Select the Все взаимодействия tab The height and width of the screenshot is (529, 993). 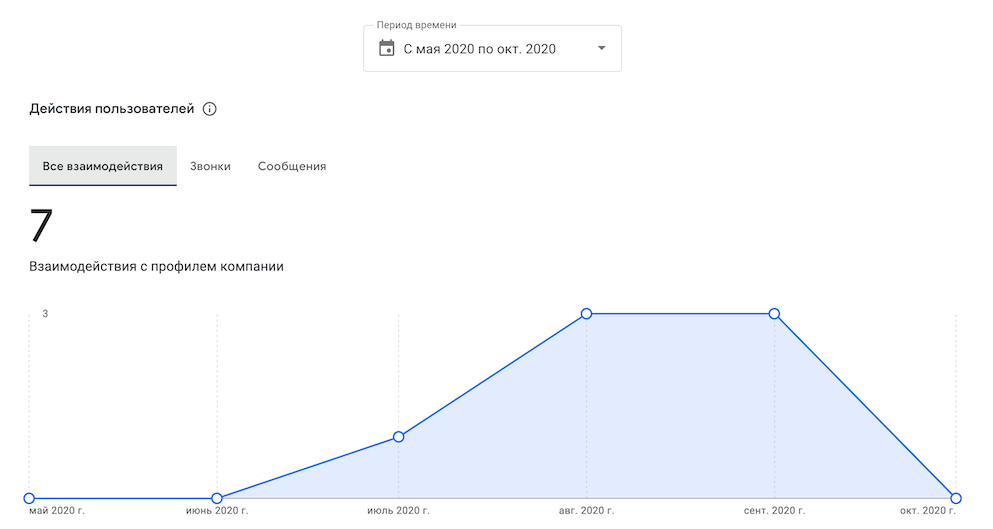pos(103,166)
